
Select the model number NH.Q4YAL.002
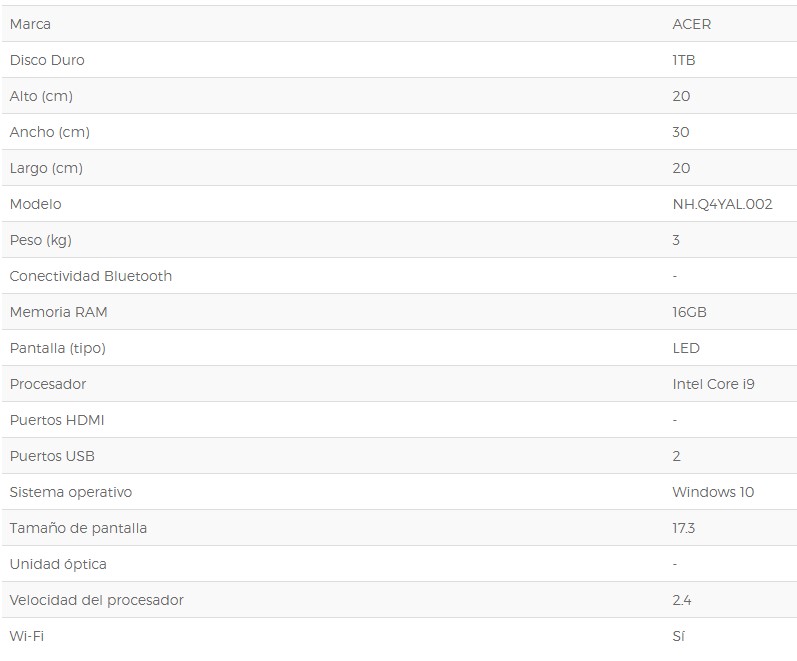[722, 204]
